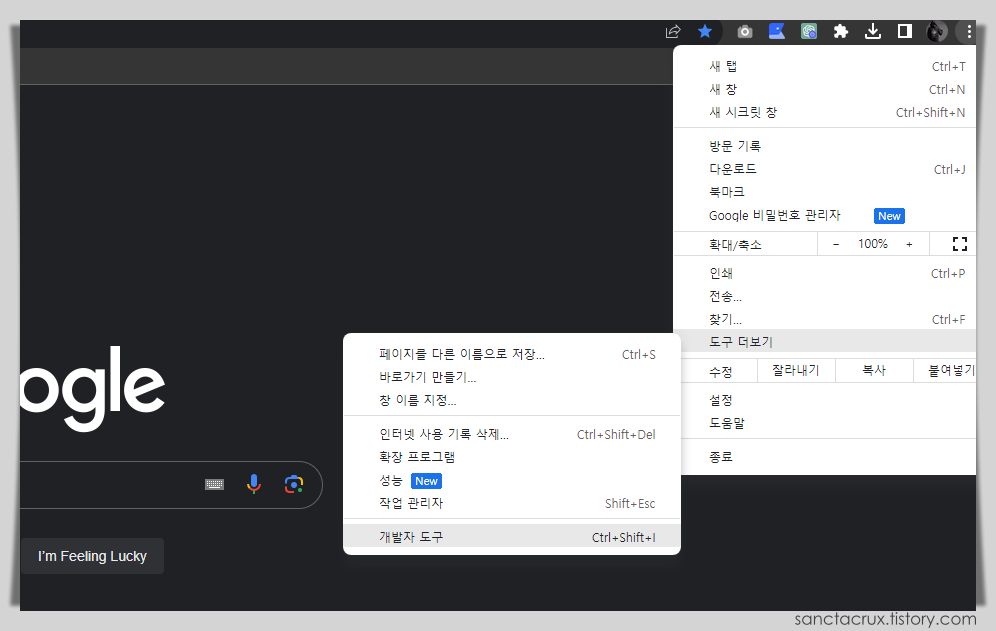996x631 pixels.
Task: Click the three-dot Chrome menu icon
Action: (969, 31)
